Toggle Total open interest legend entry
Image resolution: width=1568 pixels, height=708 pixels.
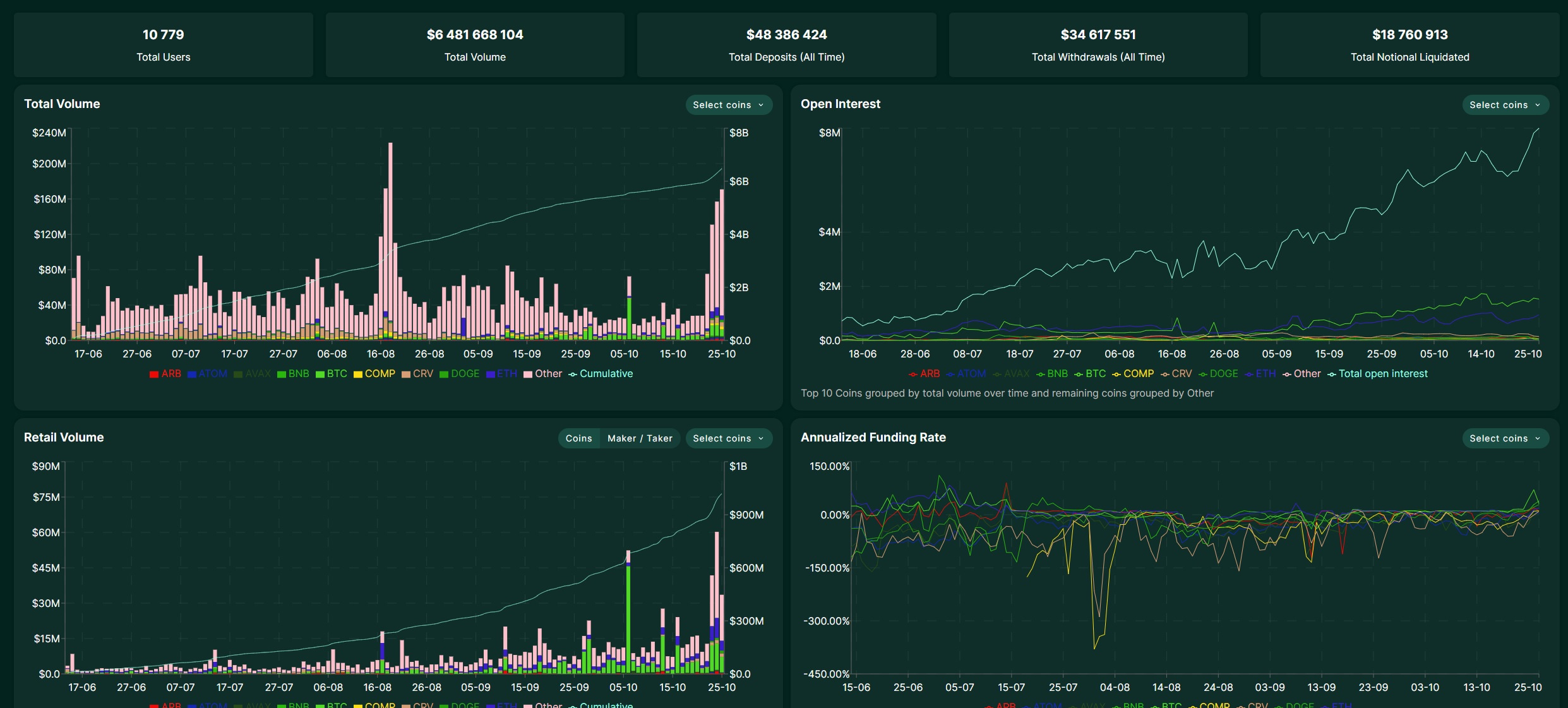[1377, 374]
